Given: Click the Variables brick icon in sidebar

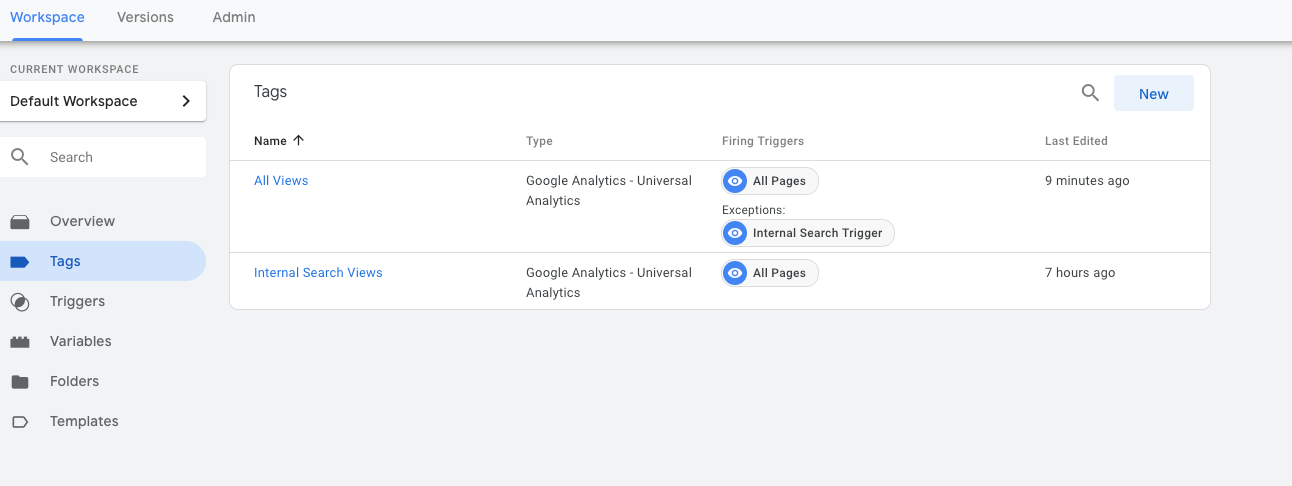Looking at the screenshot, I should (x=20, y=342).
